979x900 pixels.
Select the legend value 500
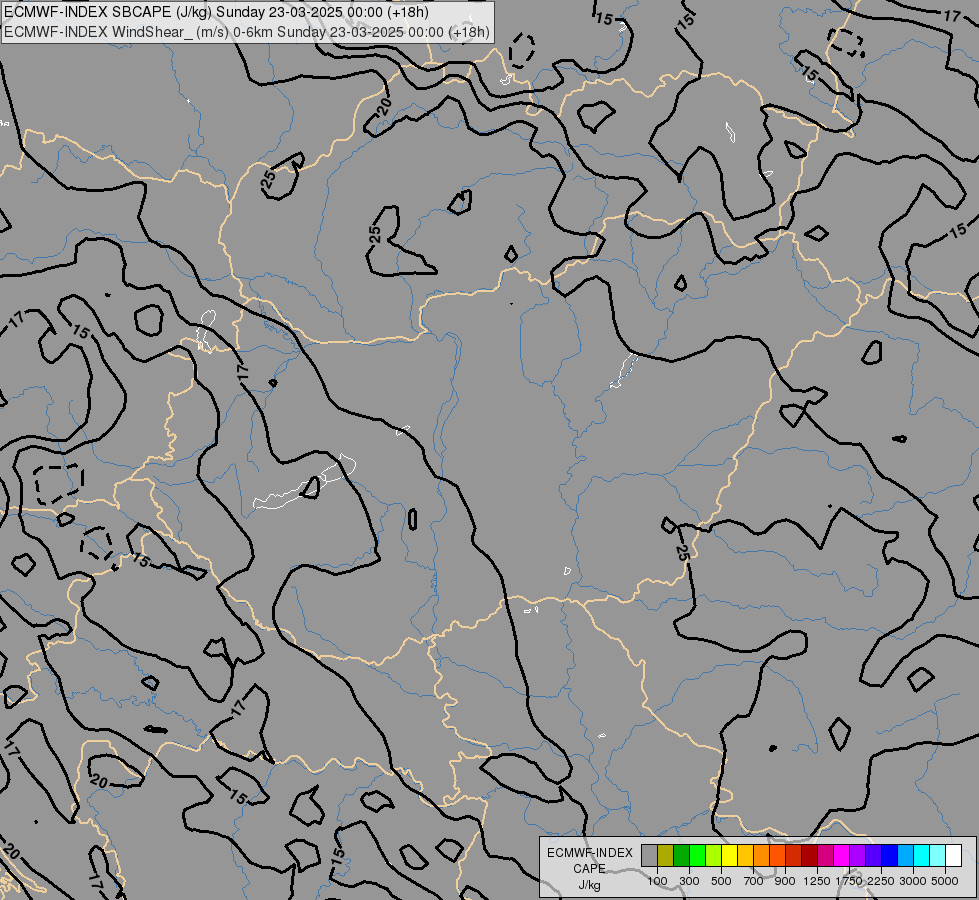[x=721, y=881]
